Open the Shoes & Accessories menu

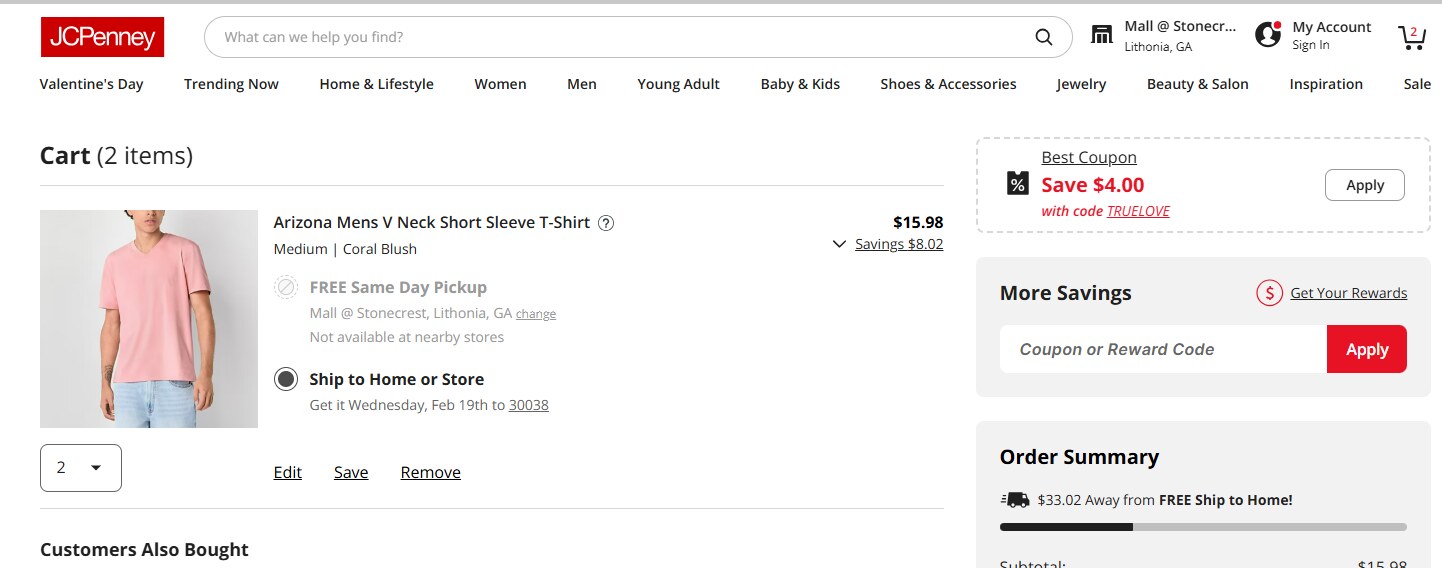[948, 84]
